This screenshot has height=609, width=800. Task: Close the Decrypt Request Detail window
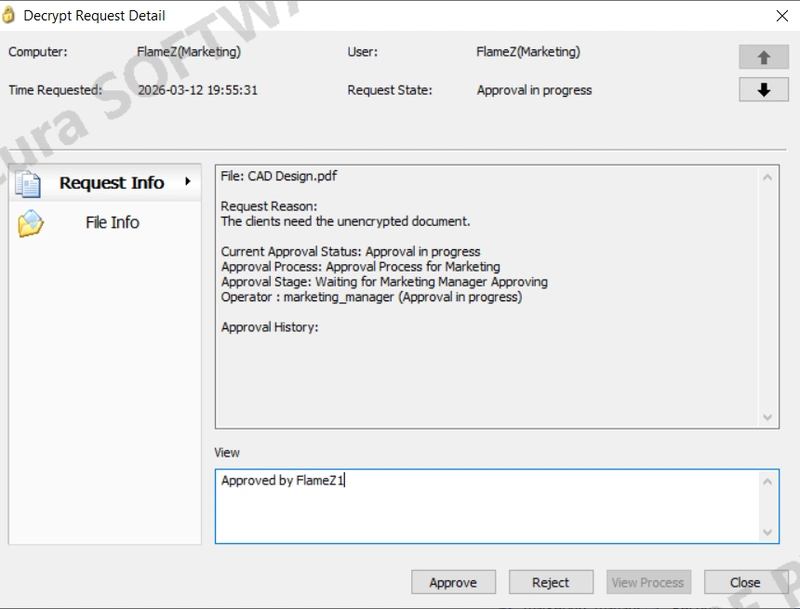click(x=782, y=16)
